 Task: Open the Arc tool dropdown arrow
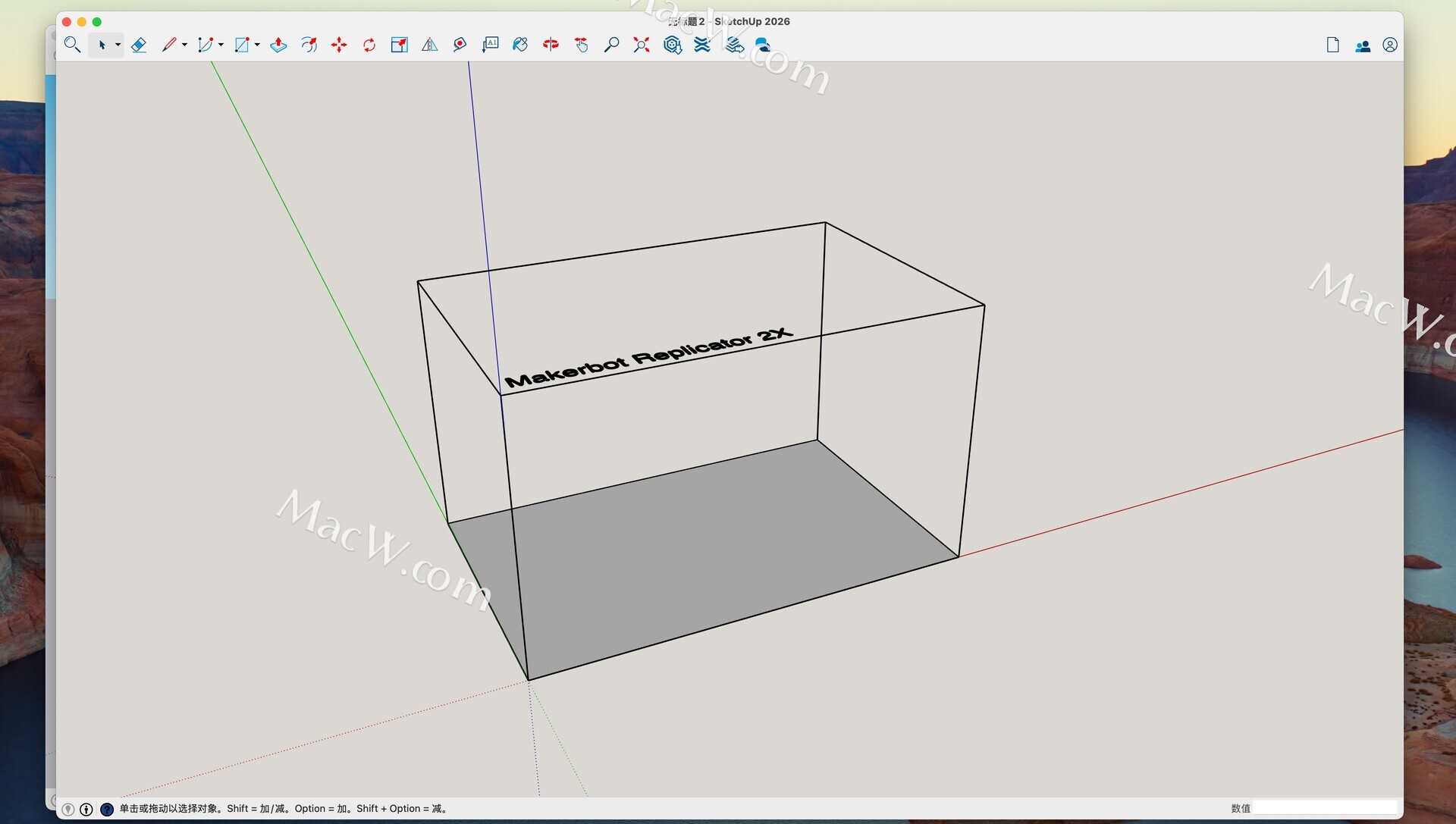tap(221, 45)
